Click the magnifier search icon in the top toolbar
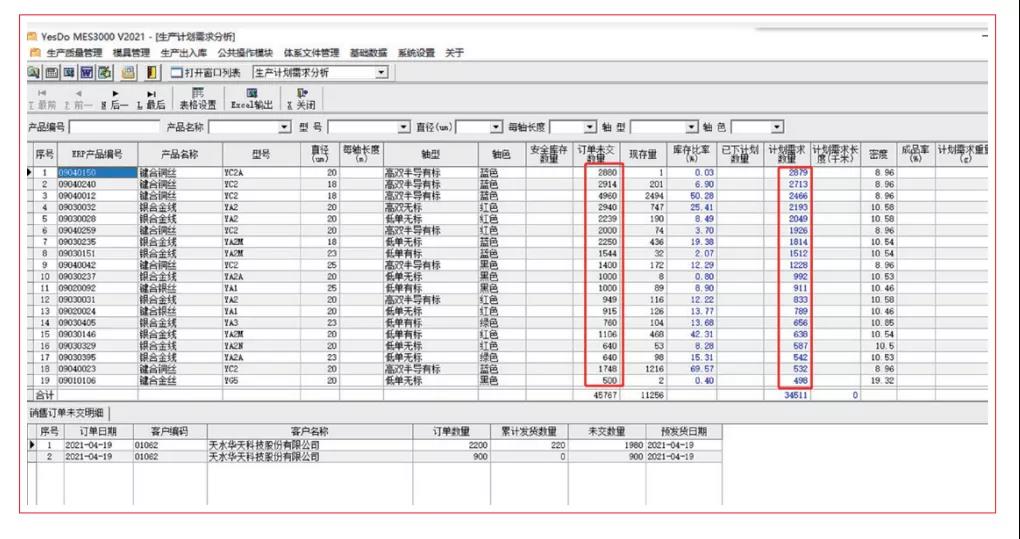 coord(33,72)
